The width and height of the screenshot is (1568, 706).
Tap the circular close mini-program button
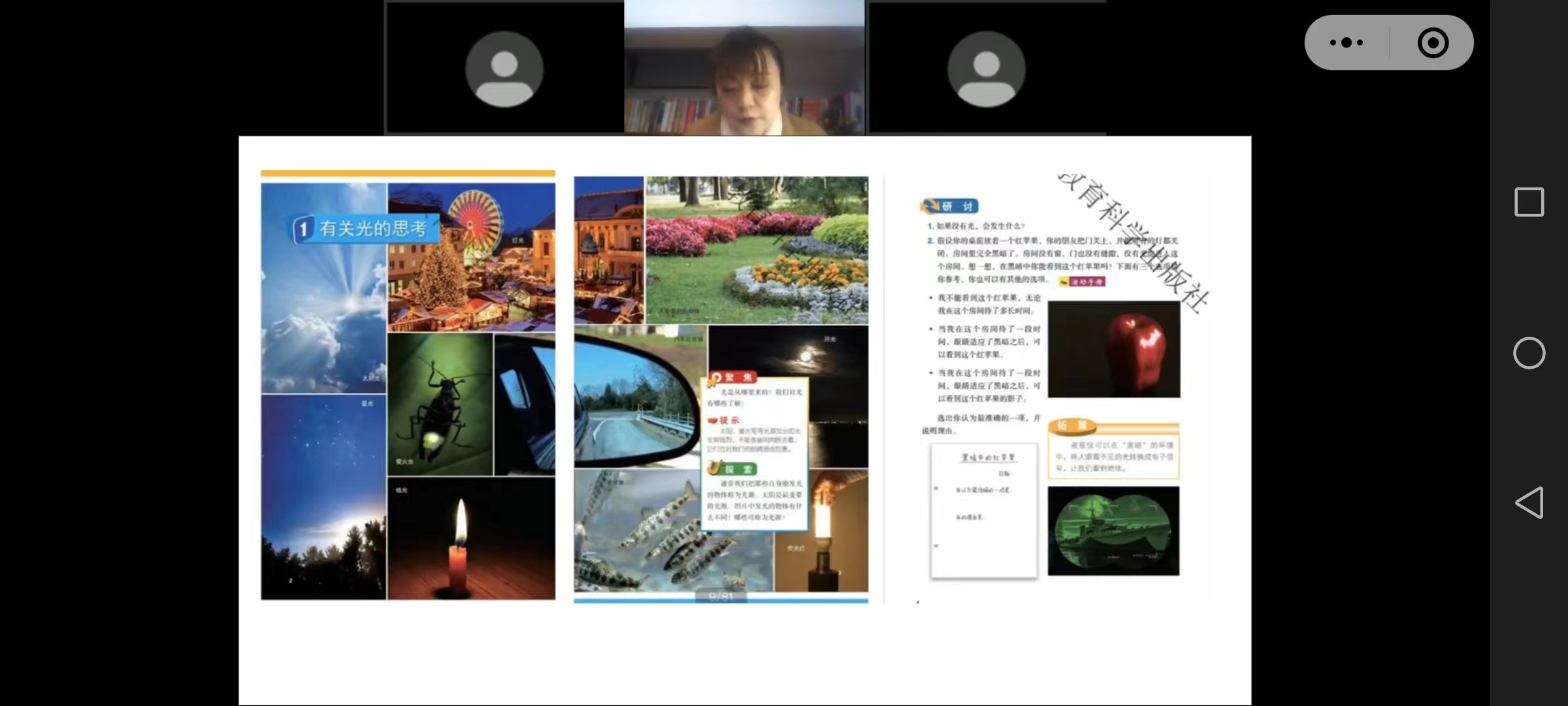pos(1433,42)
